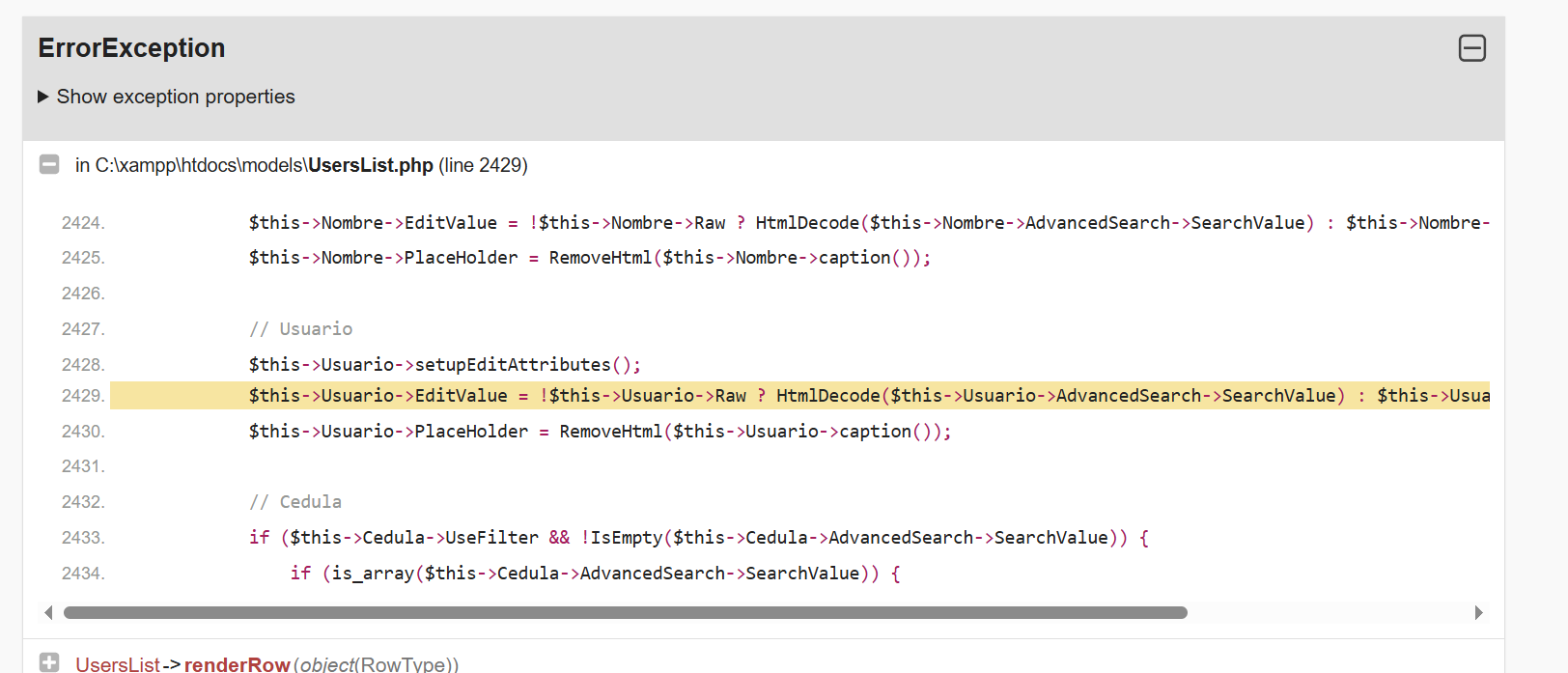Click line number 2424

coord(83,223)
